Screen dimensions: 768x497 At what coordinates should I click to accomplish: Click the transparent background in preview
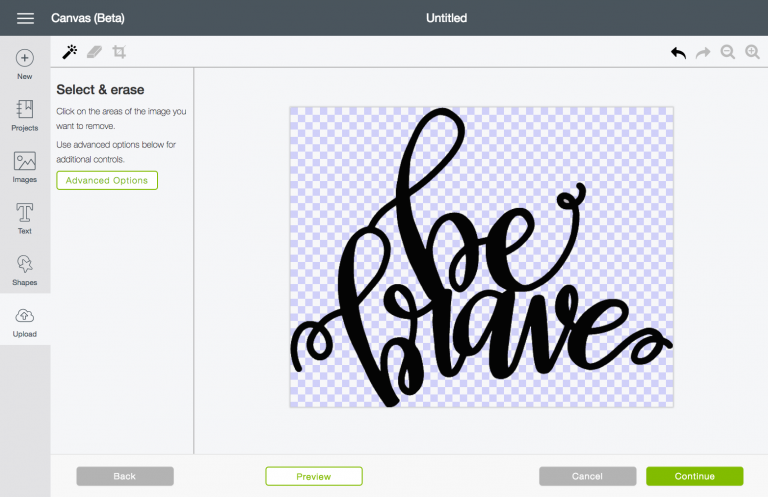pyautogui.click(x=330, y=150)
